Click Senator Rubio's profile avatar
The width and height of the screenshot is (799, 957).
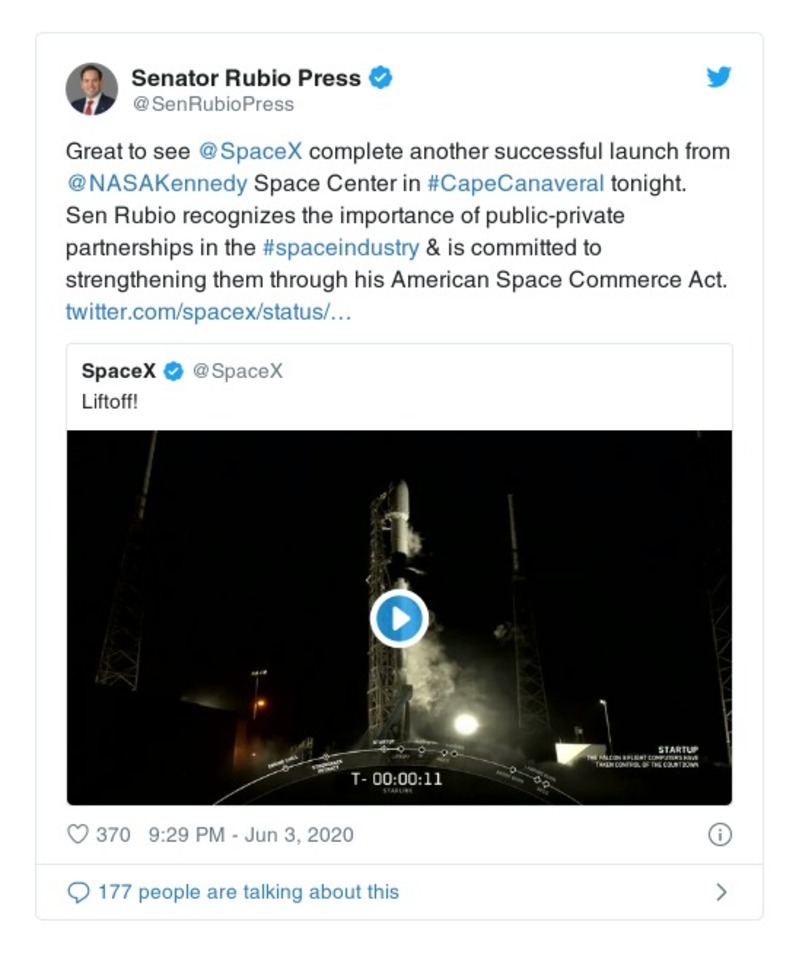coord(91,89)
